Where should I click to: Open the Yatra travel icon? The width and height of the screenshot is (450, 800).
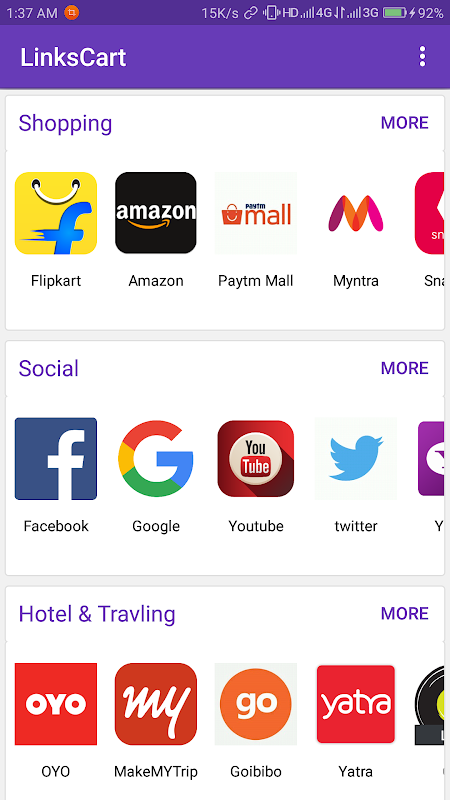coord(356,704)
